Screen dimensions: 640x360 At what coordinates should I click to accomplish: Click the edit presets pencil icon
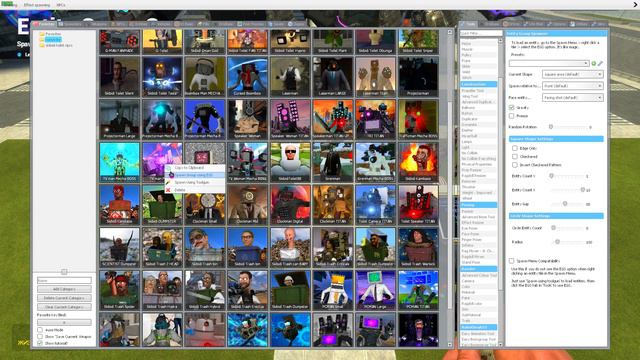point(600,63)
